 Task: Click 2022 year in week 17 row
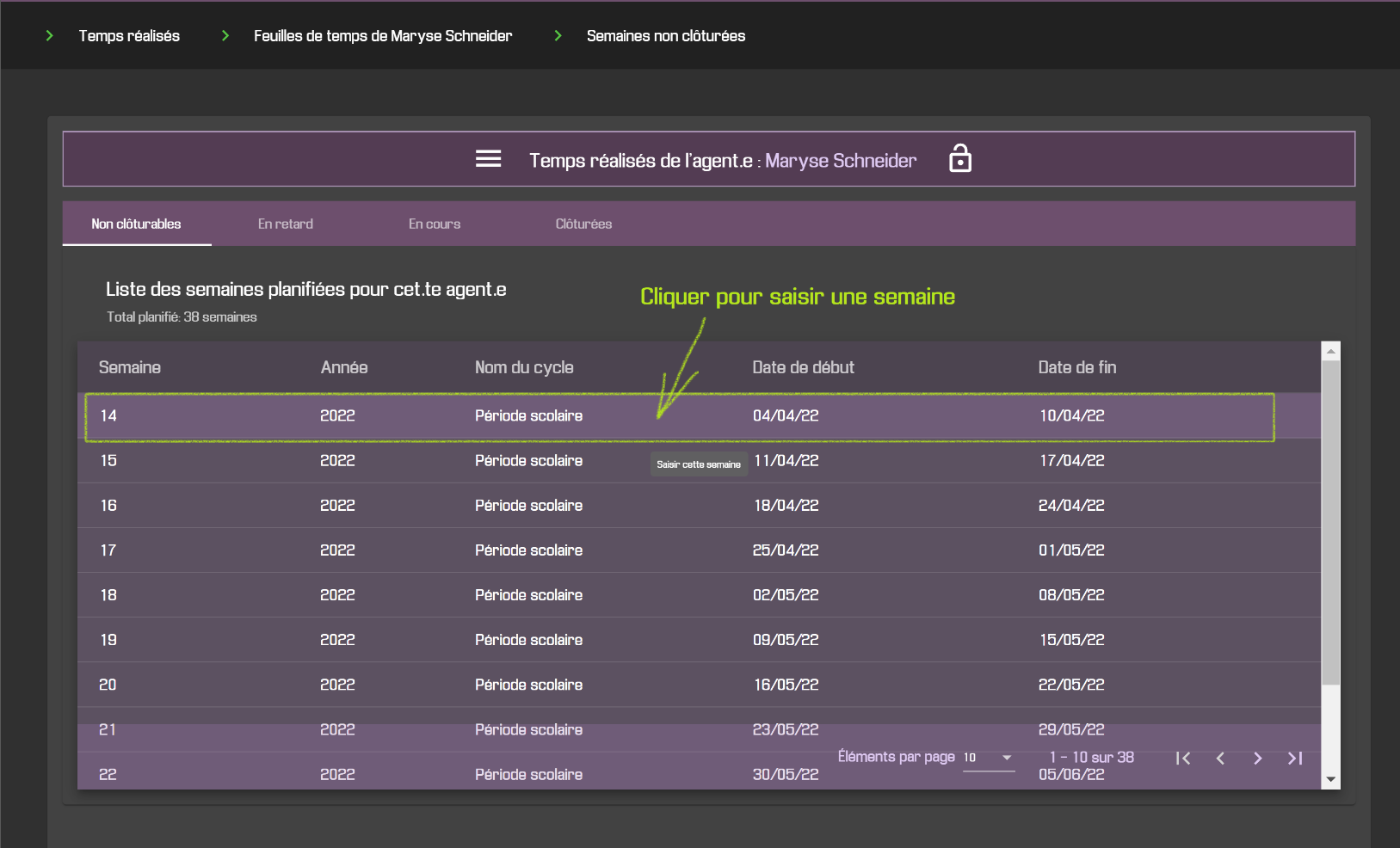tap(337, 550)
